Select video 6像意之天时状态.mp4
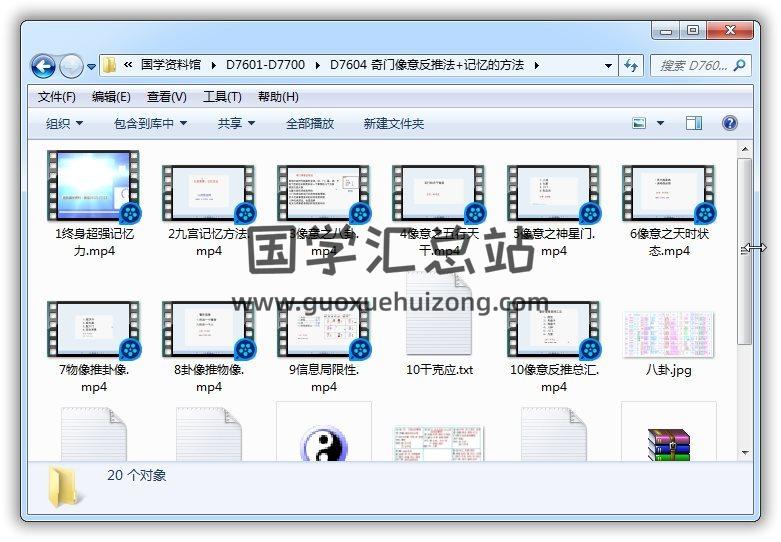The height and width of the screenshot is (542, 781). point(669,212)
